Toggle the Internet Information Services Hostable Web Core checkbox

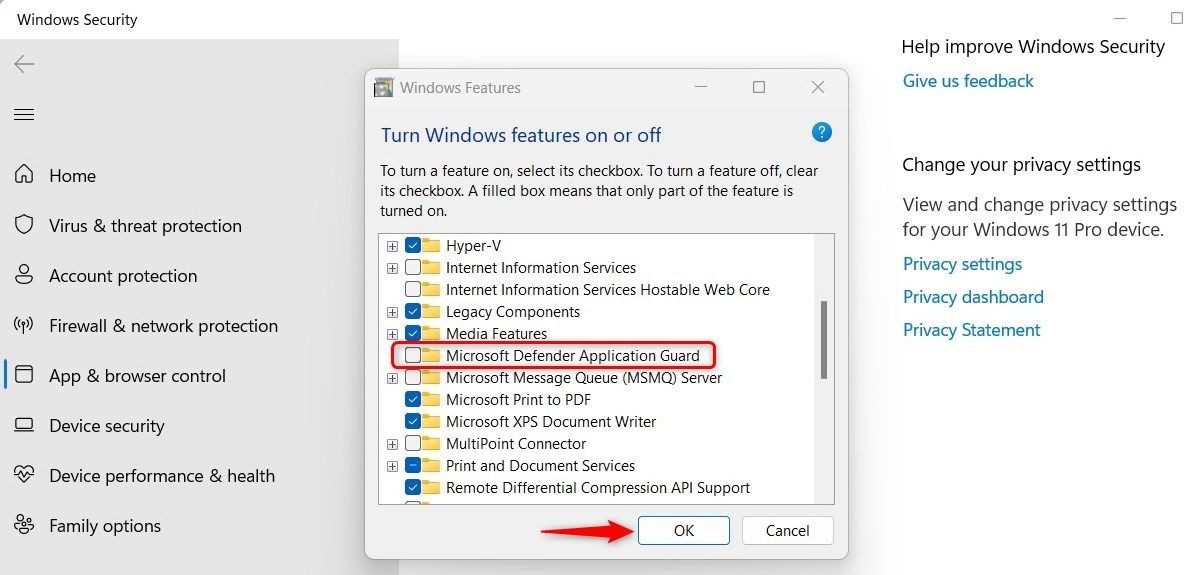pos(412,289)
